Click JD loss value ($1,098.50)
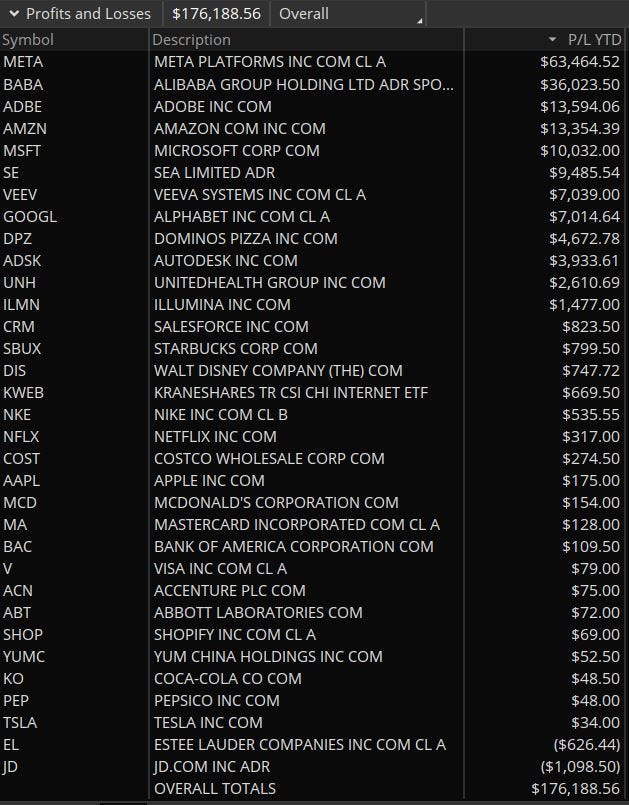This screenshot has height=805, width=629. pos(580,767)
